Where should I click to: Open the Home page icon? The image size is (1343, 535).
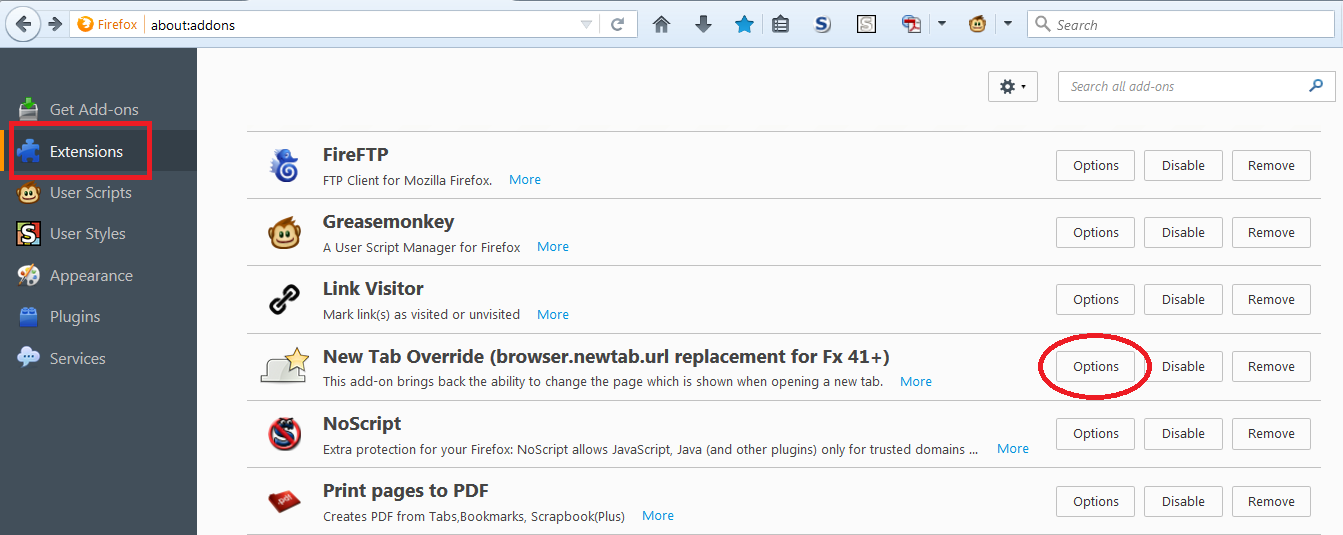[661, 25]
